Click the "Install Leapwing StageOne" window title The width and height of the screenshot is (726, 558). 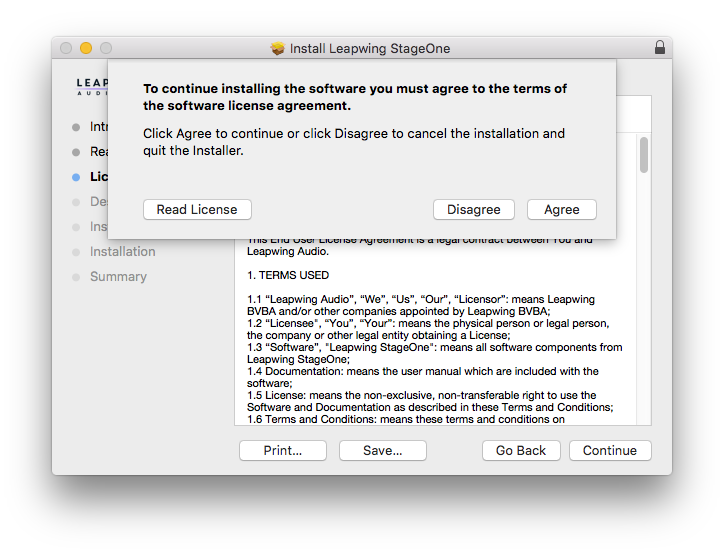point(370,48)
